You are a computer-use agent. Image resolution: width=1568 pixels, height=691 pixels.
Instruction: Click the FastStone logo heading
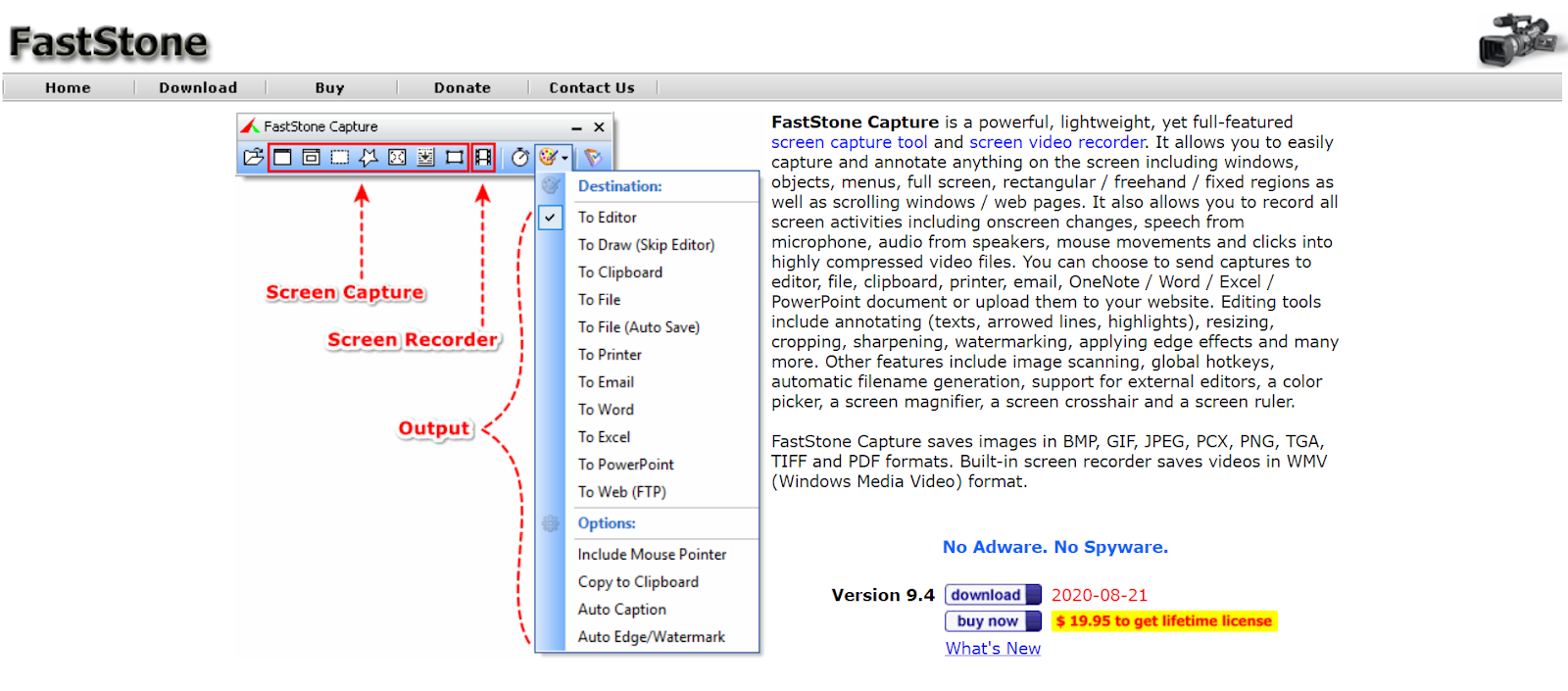[x=109, y=42]
